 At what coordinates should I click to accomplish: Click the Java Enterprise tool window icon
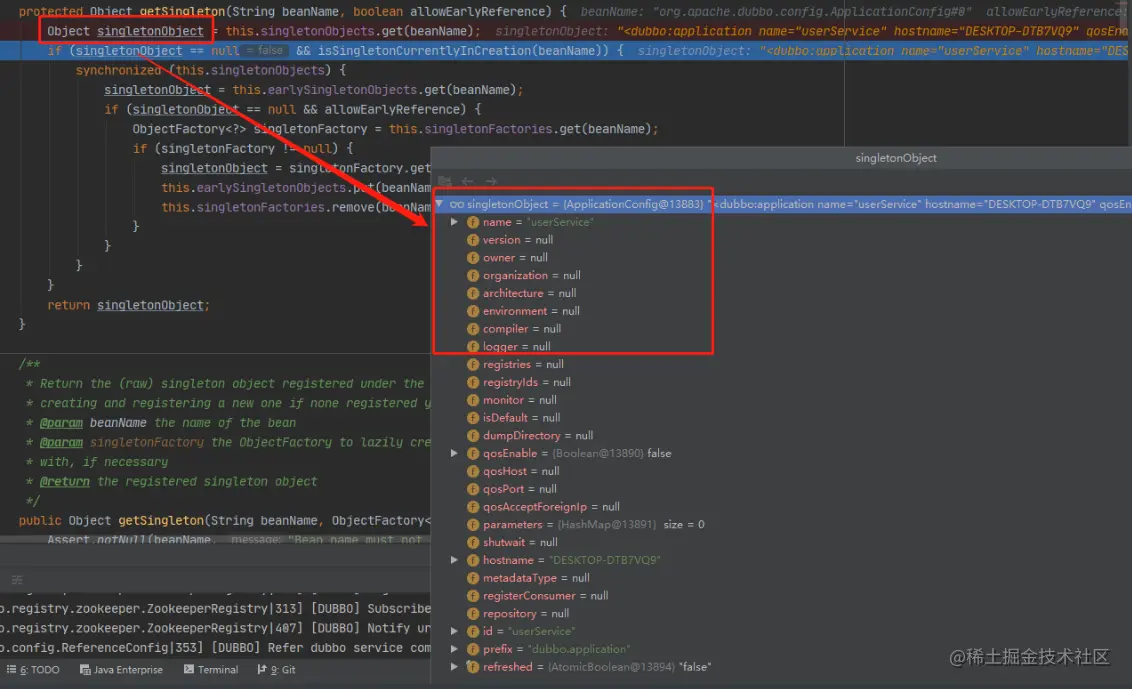pos(85,670)
